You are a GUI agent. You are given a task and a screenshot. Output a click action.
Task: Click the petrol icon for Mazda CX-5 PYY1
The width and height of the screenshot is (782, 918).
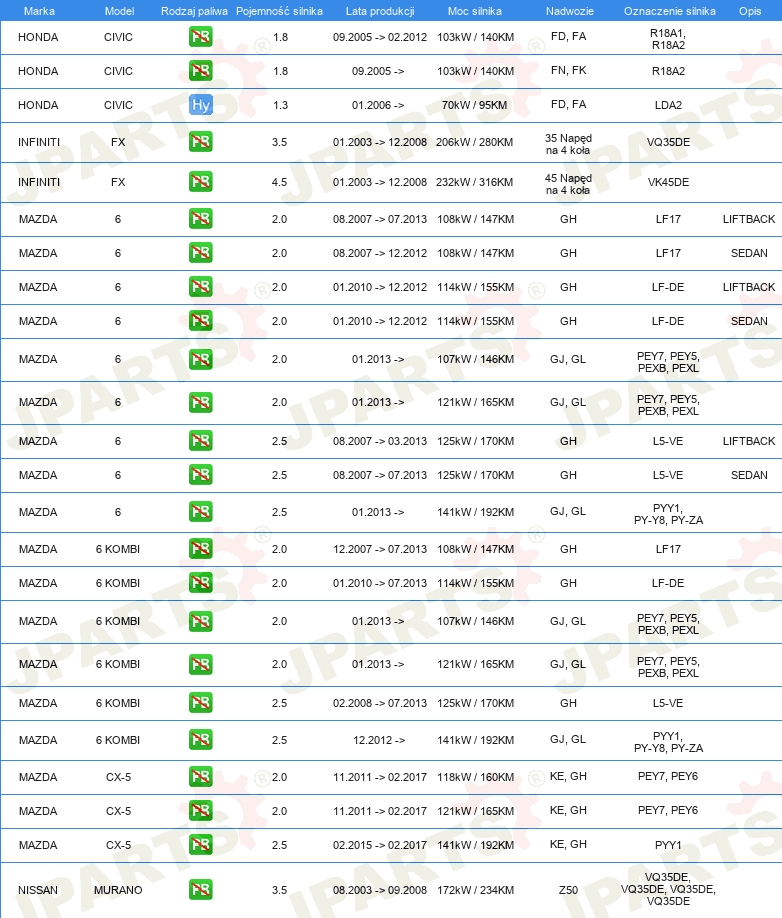click(x=200, y=845)
